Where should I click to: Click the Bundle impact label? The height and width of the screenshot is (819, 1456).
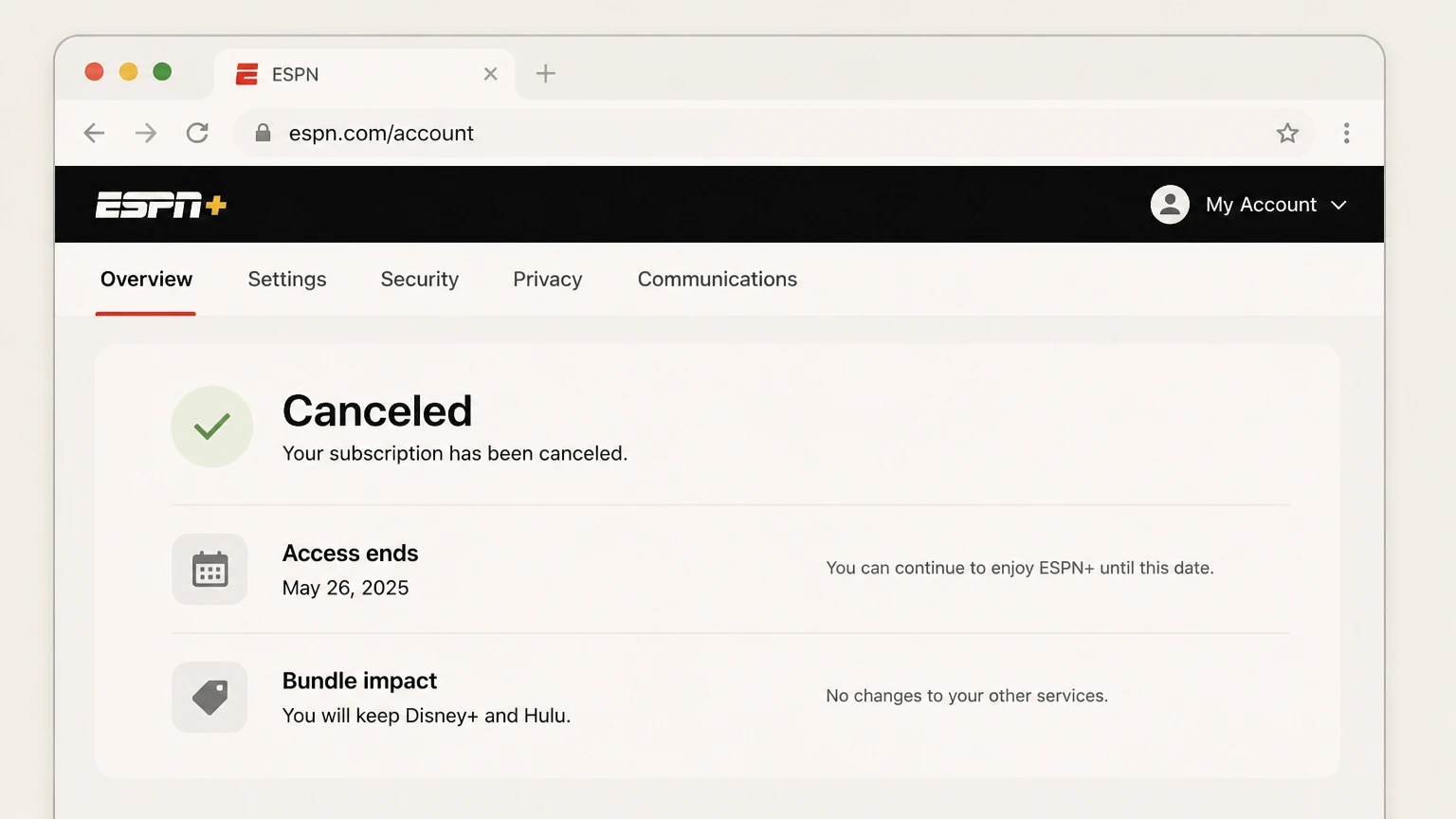coord(359,682)
